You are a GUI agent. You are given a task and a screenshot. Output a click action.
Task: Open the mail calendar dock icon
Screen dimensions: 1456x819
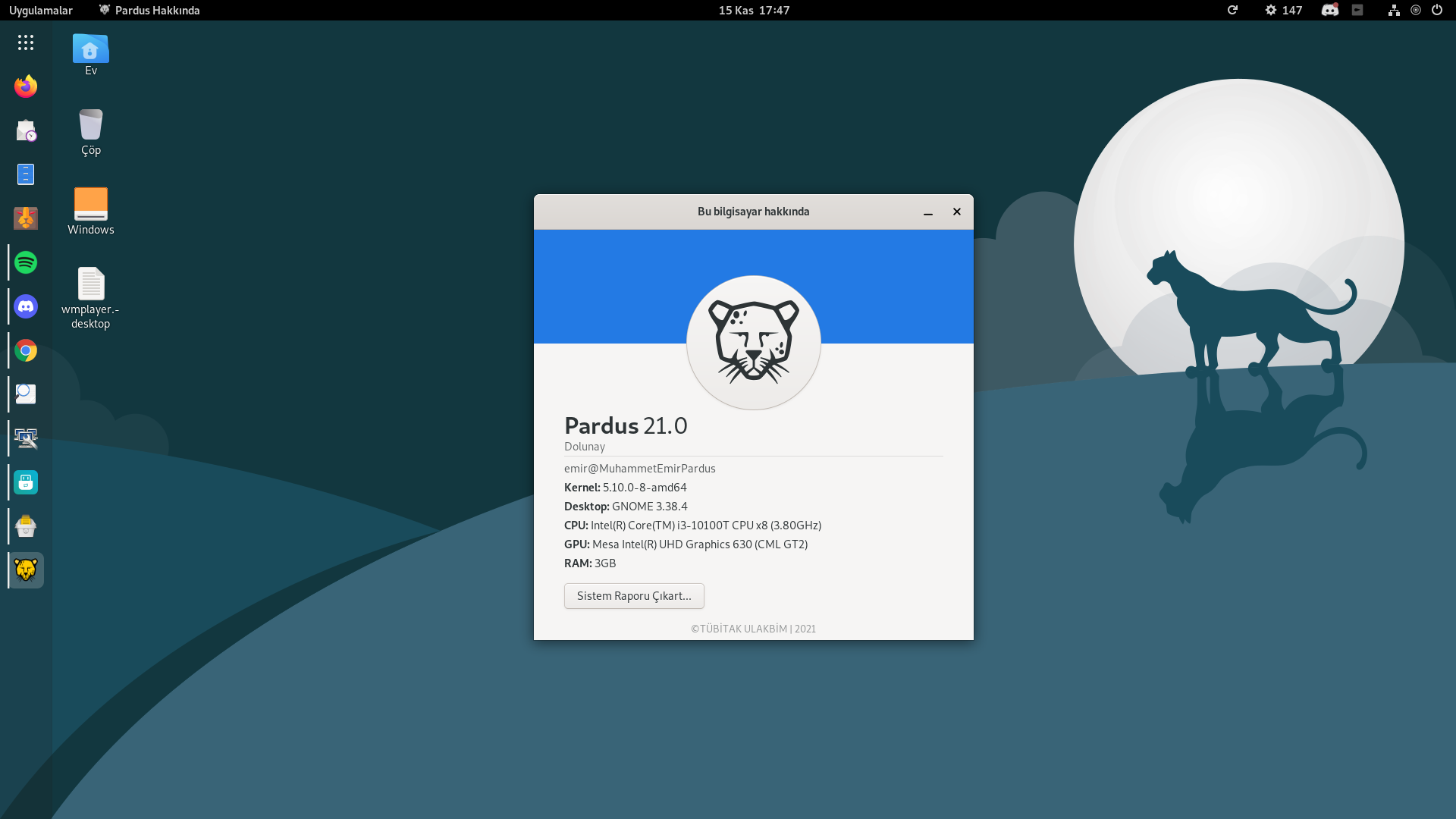pyautogui.click(x=26, y=130)
